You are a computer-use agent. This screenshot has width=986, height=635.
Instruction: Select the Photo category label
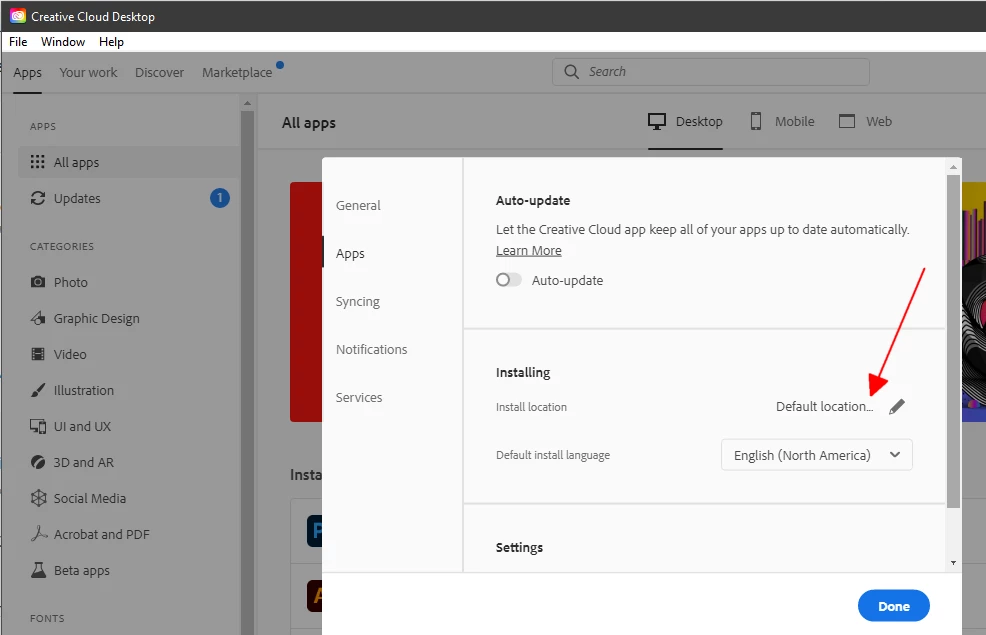[x=70, y=282]
